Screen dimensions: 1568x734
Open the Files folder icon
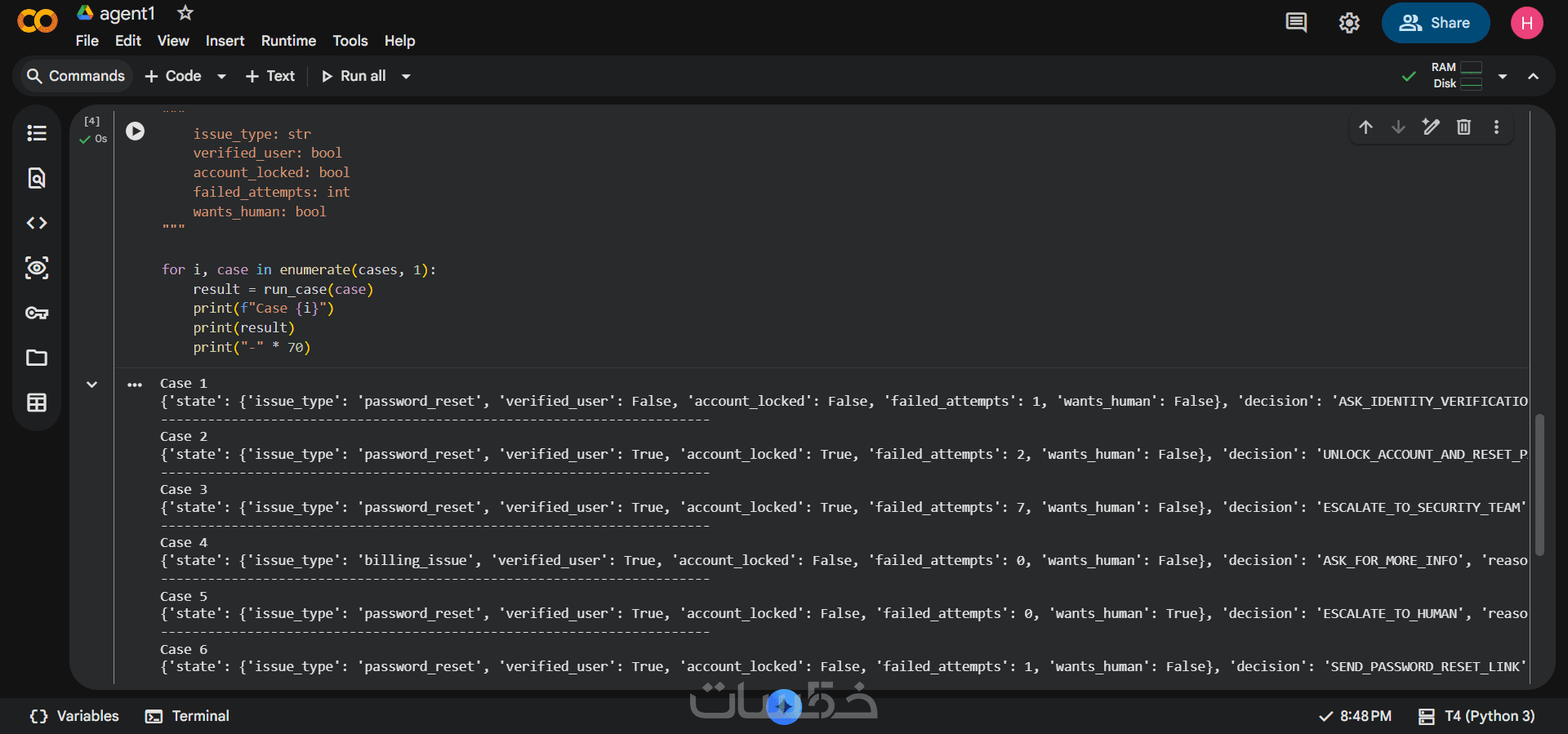point(37,358)
